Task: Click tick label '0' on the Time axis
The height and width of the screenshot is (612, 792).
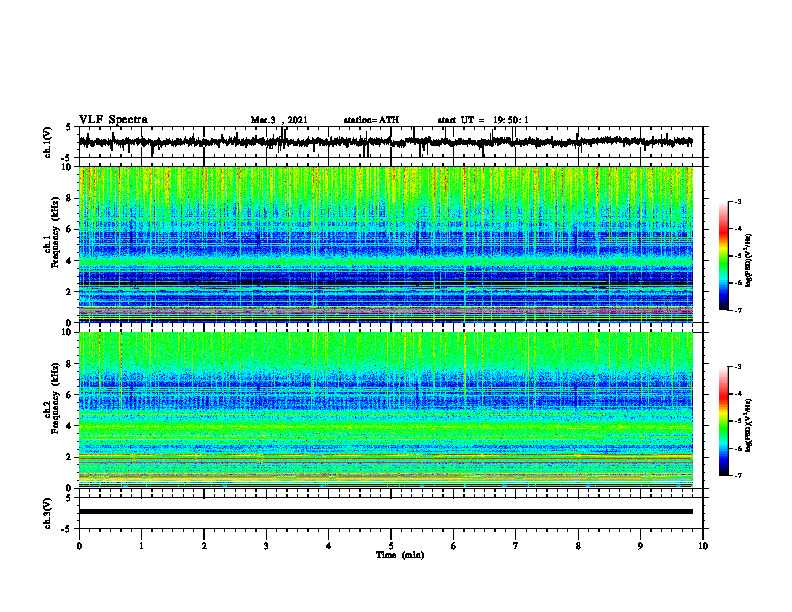Action: coord(79,546)
